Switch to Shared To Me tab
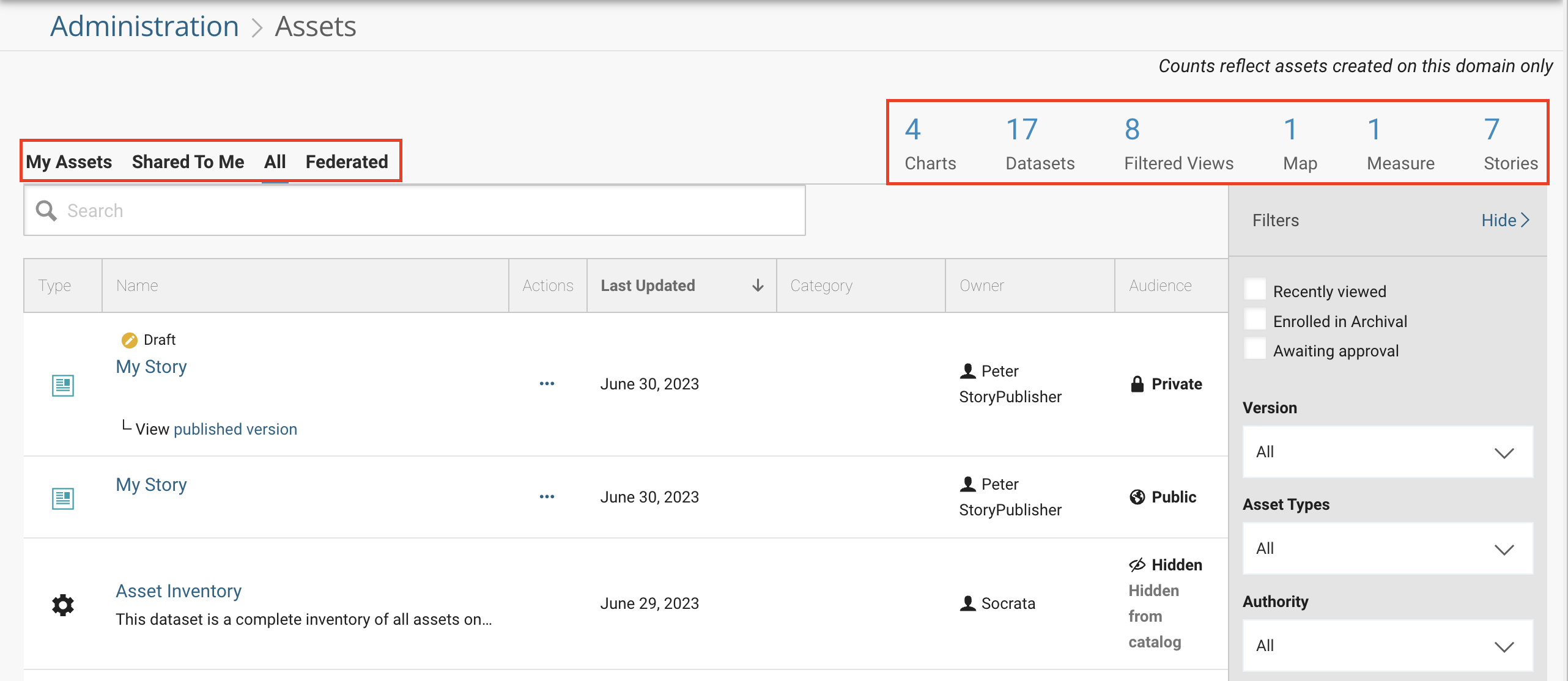The image size is (1568, 681). [188, 162]
